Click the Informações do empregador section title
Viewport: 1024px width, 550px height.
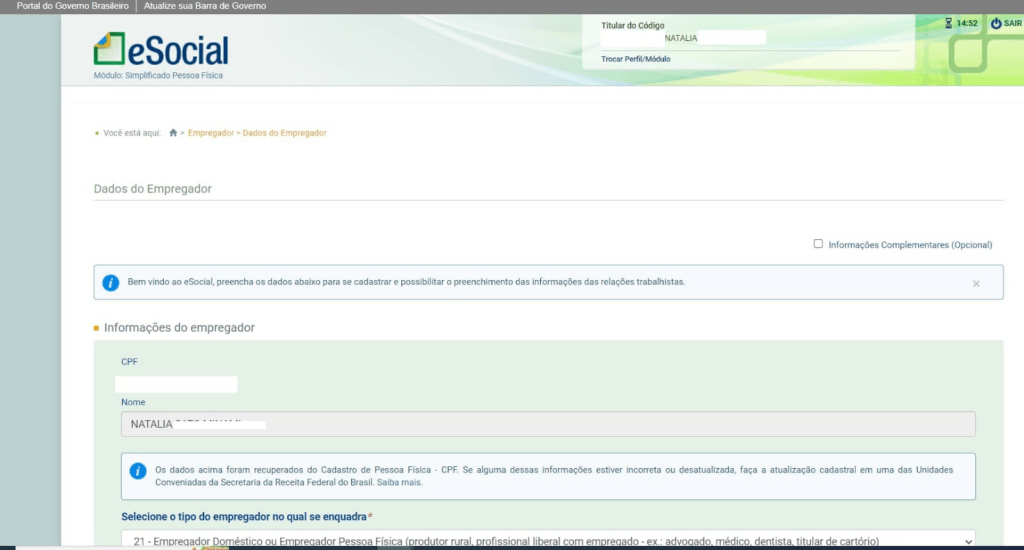pos(179,328)
